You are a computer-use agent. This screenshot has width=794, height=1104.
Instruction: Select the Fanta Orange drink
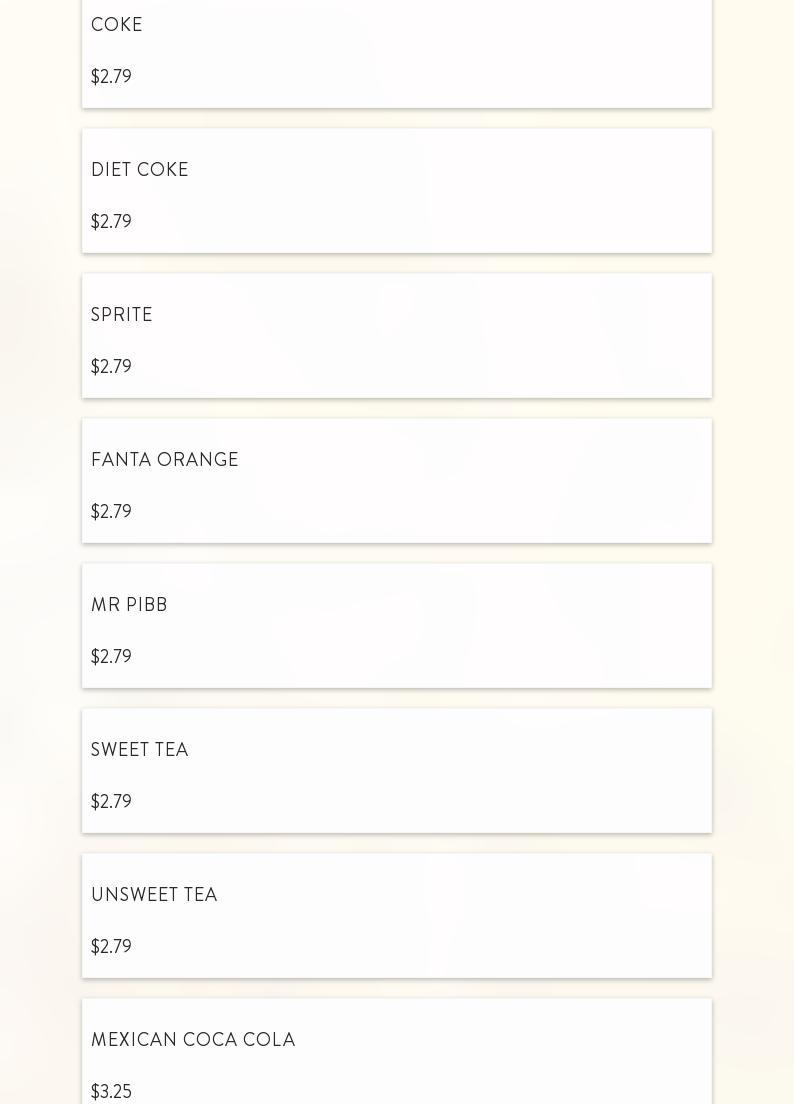pos(165,460)
